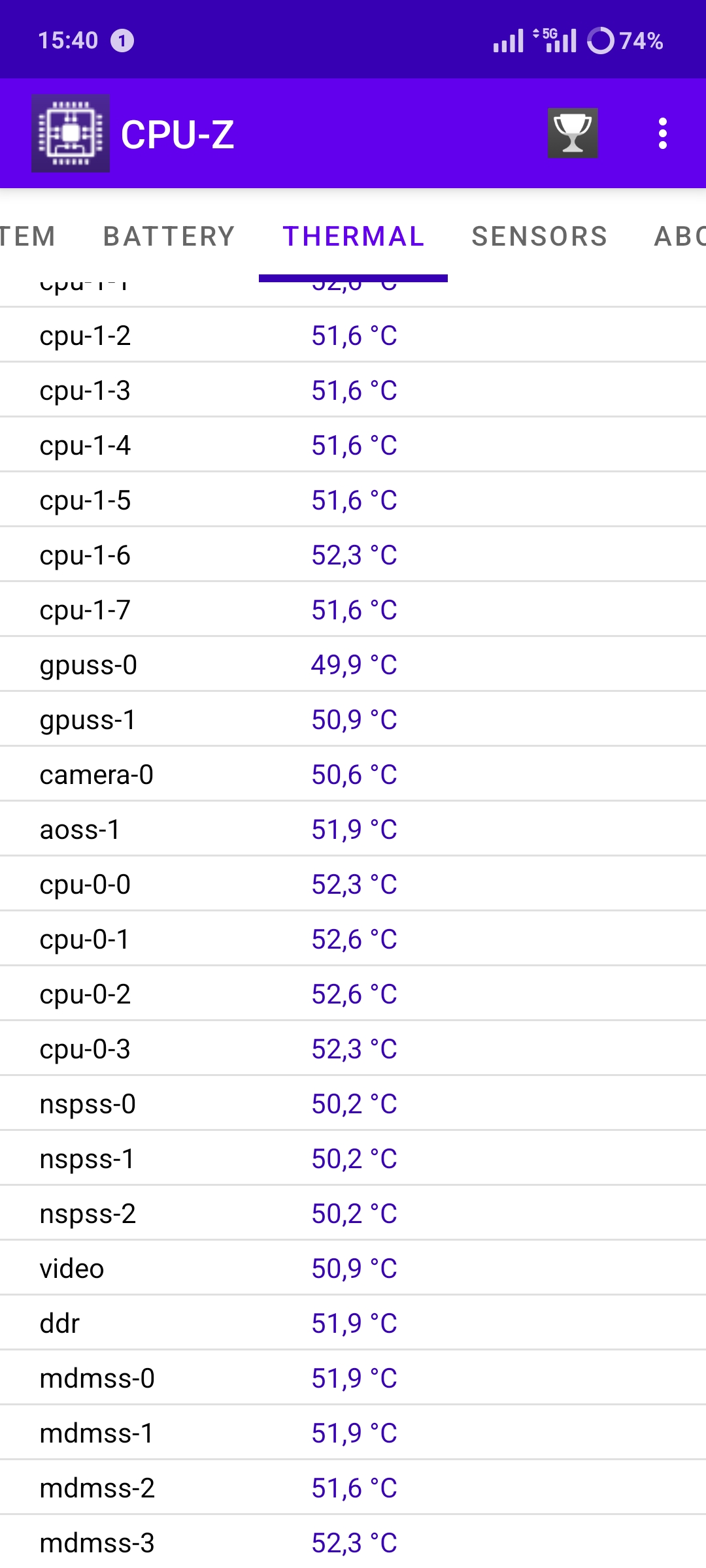The height and width of the screenshot is (1568, 706).
Task: Select the cpu-1-6 temperature row
Action: tap(353, 555)
